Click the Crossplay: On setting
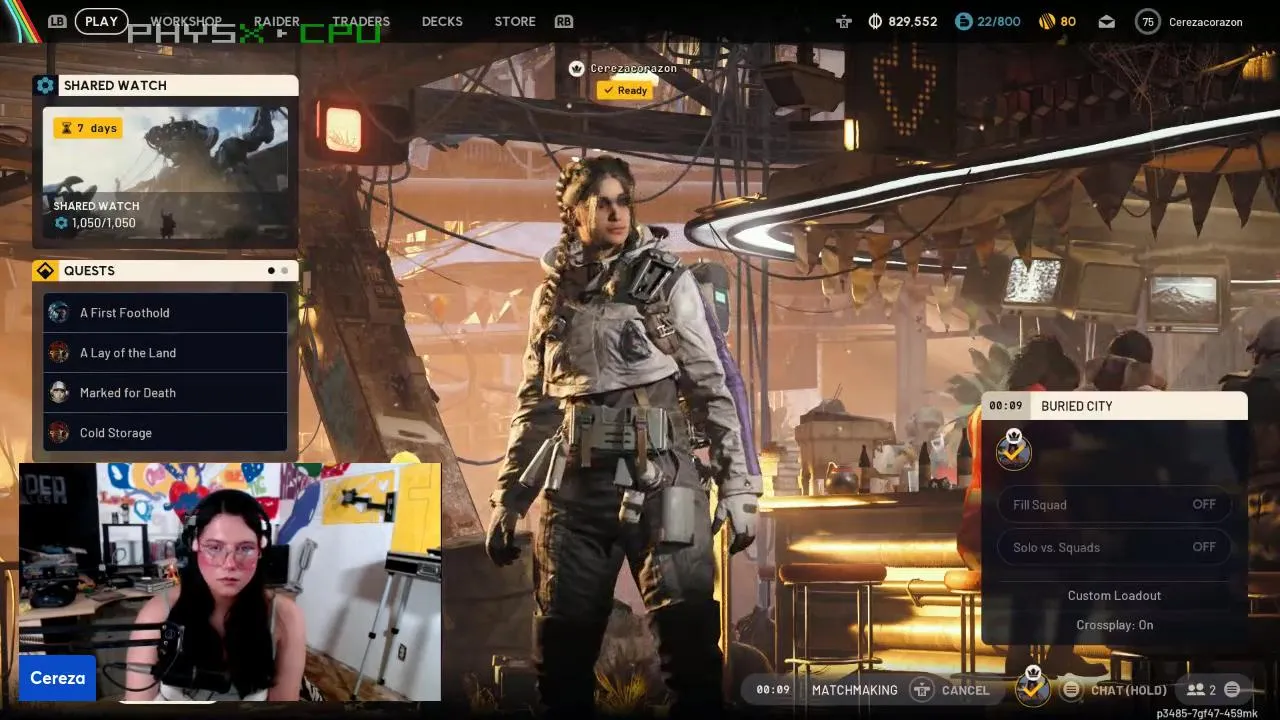Image resolution: width=1280 pixels, height=720 pixels. tap(1114, 625)
